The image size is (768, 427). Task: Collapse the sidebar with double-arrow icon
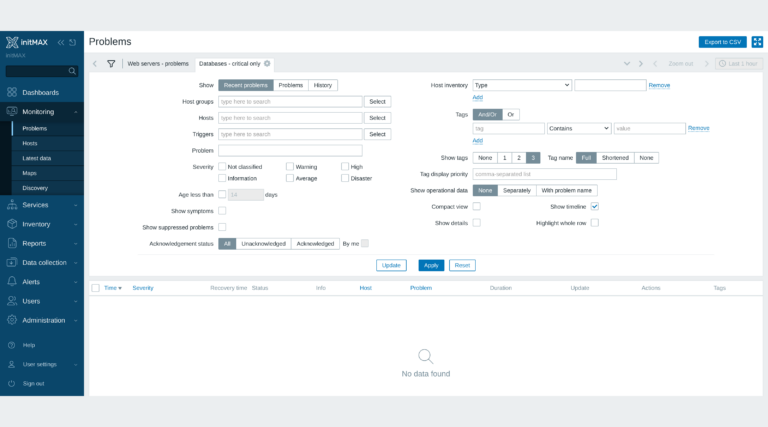click(x=61, y=43)
